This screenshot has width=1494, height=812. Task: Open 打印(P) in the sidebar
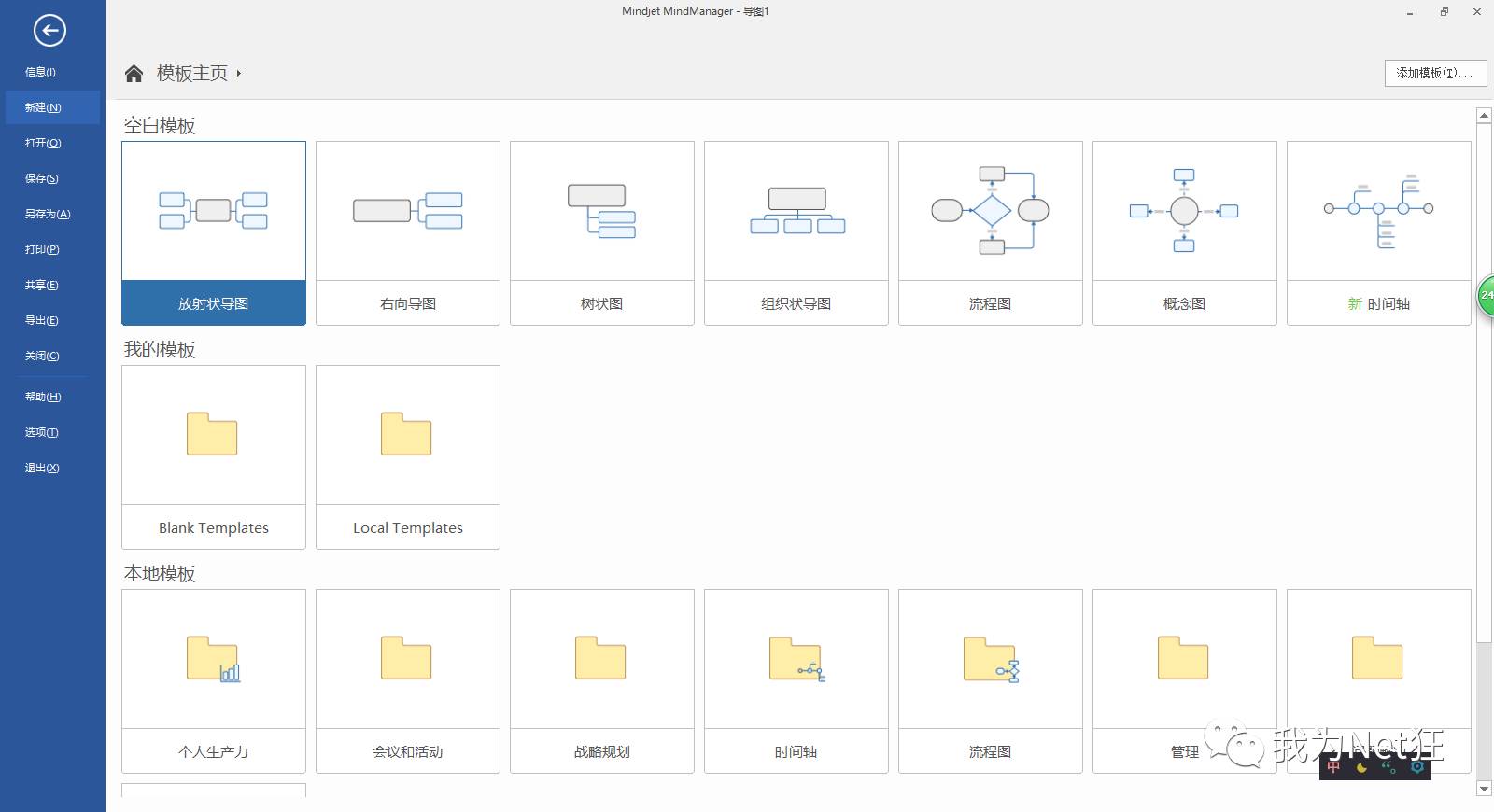point(42,249)
